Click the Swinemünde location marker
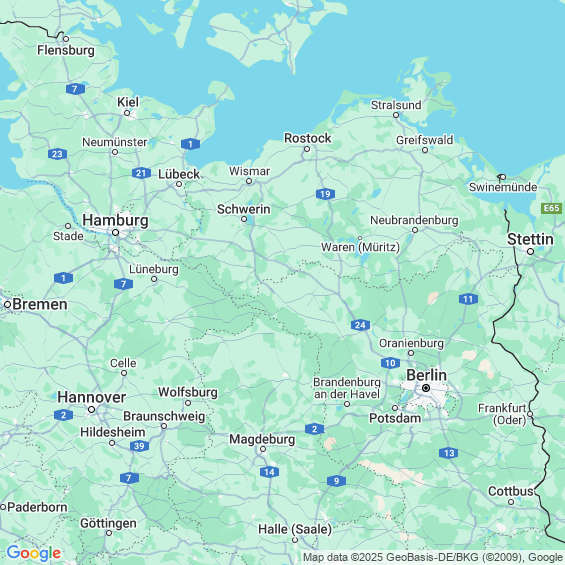This screenshot has height=565, width=565. tap(502, 177)
